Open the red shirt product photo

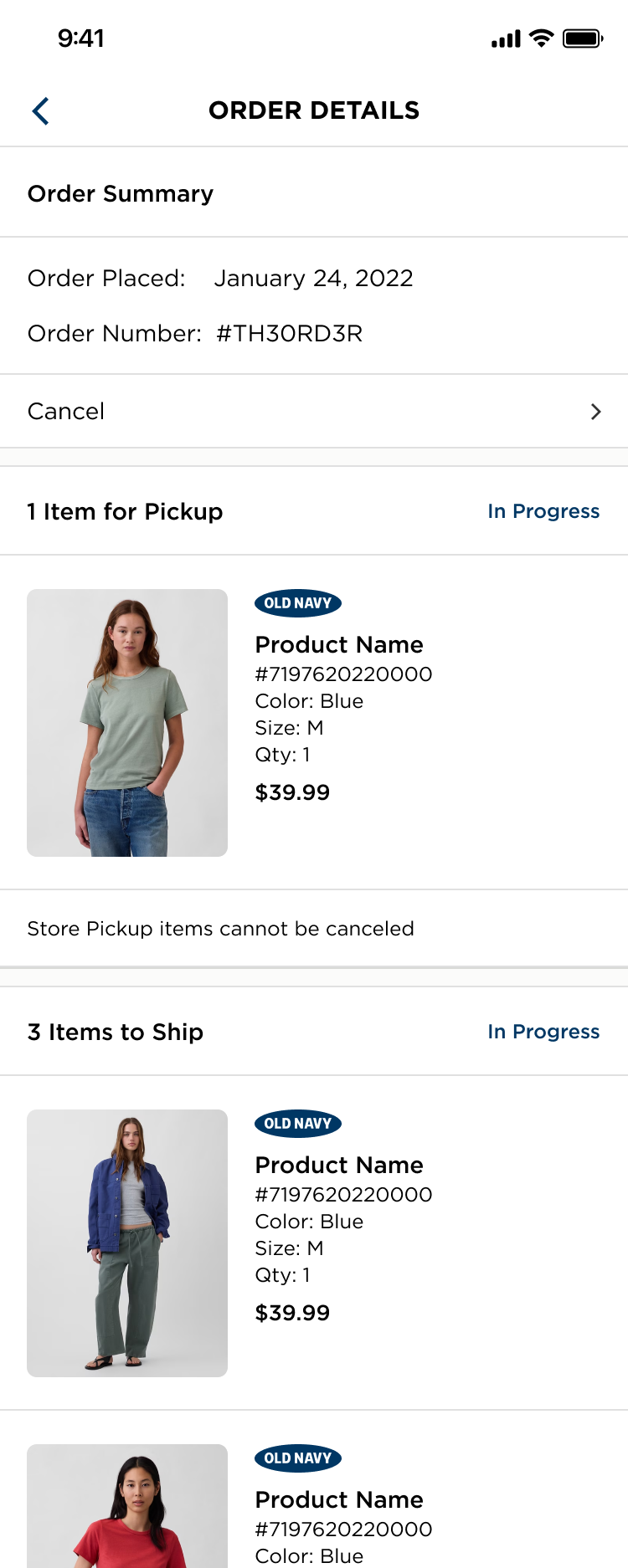point(127,1506)
